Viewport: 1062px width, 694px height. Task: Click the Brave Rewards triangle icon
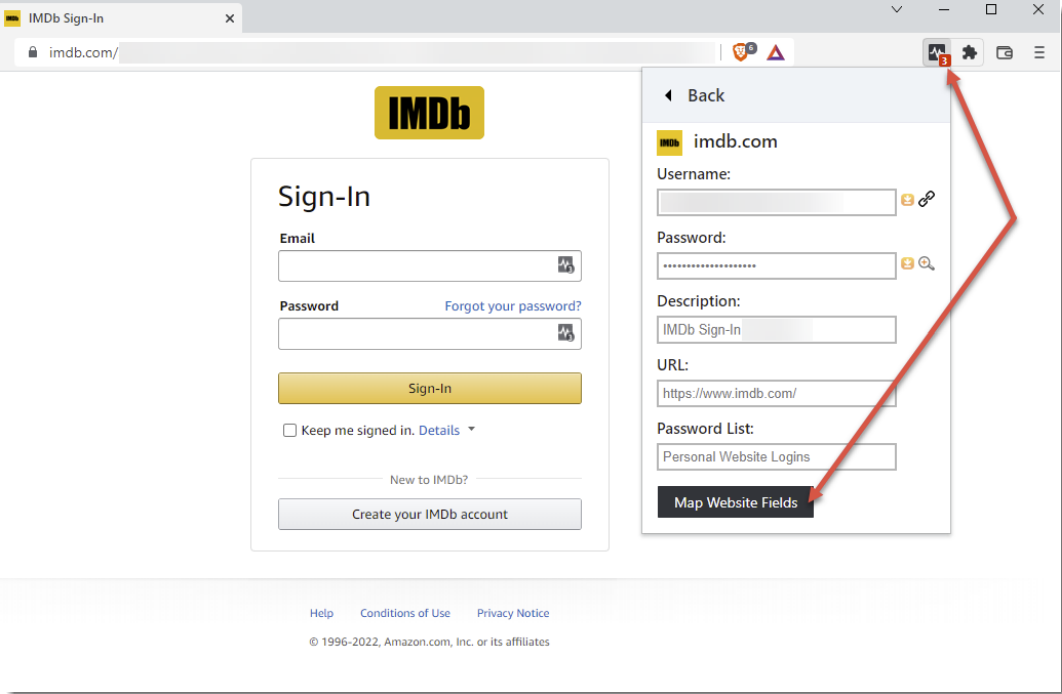click(x=776, y=52)
